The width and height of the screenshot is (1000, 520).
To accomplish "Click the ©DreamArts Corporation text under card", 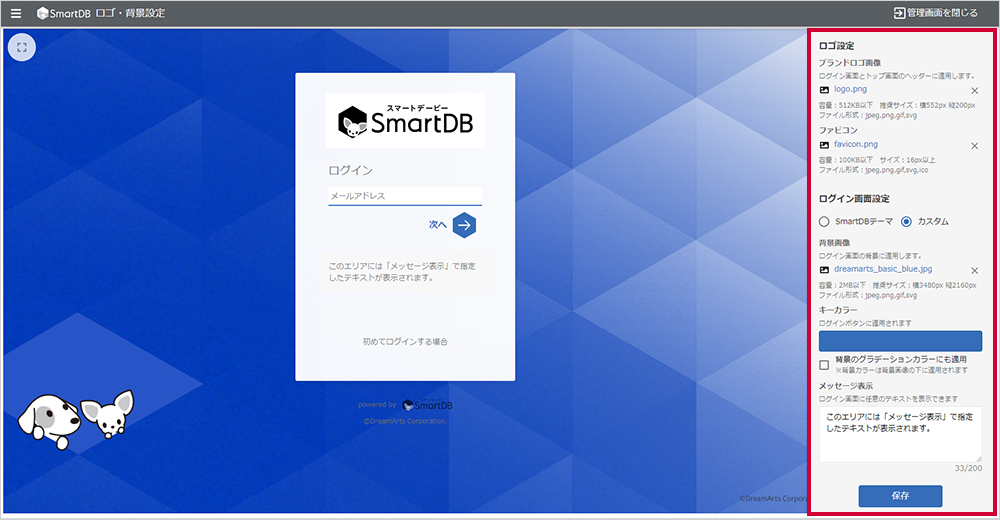I will coord(405,421).
